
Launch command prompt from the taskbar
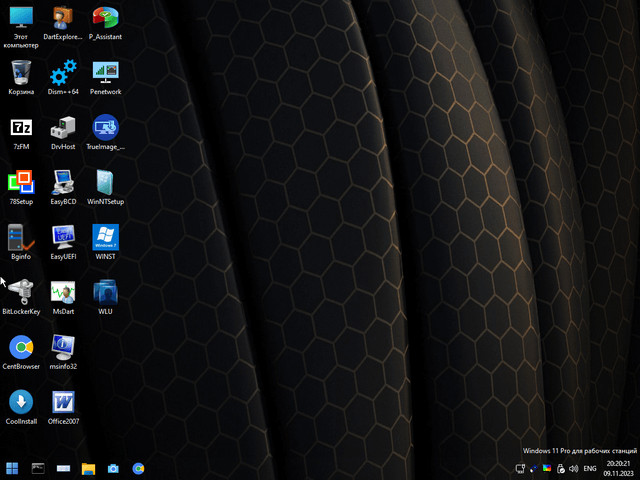(38, 468)
